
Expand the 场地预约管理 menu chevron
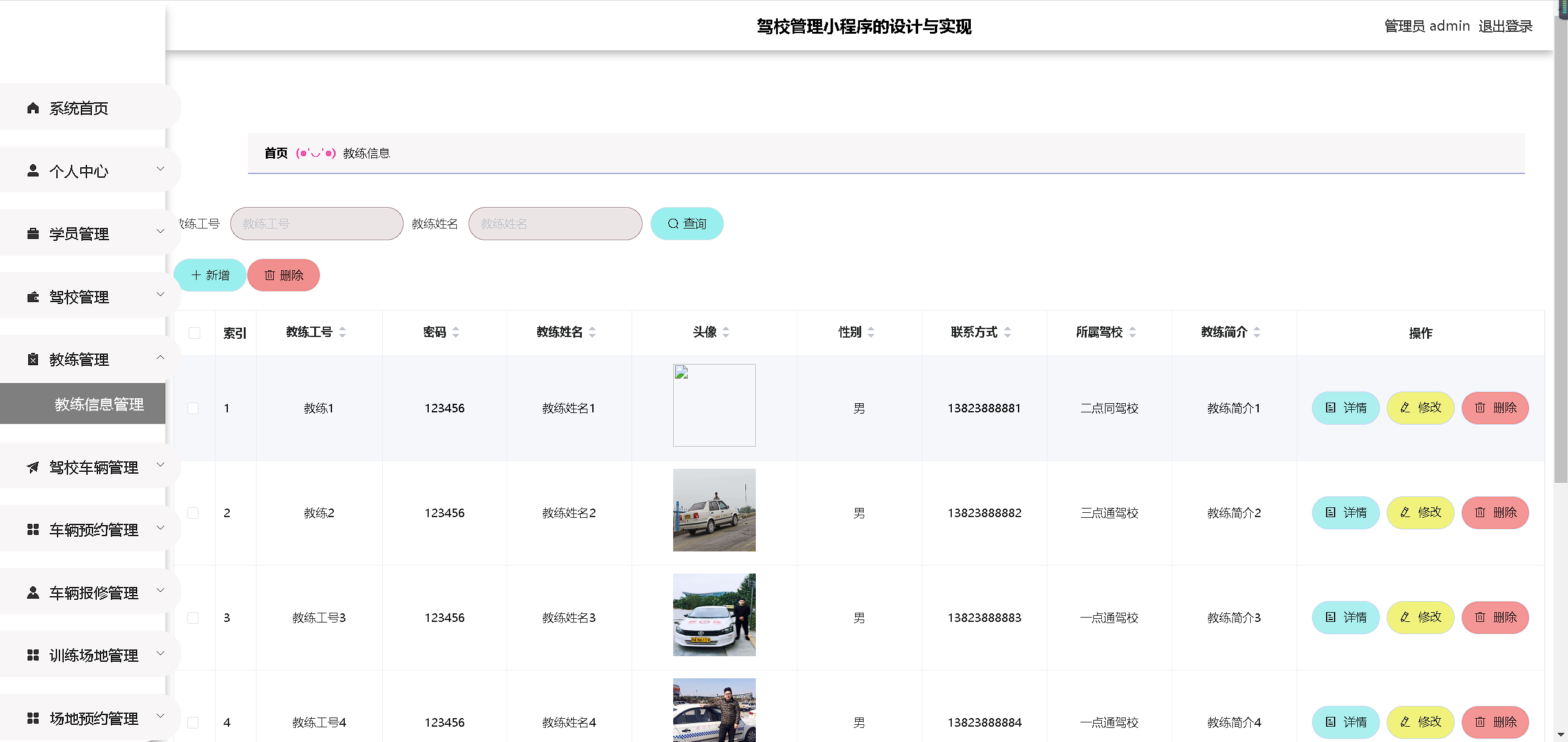160,716
